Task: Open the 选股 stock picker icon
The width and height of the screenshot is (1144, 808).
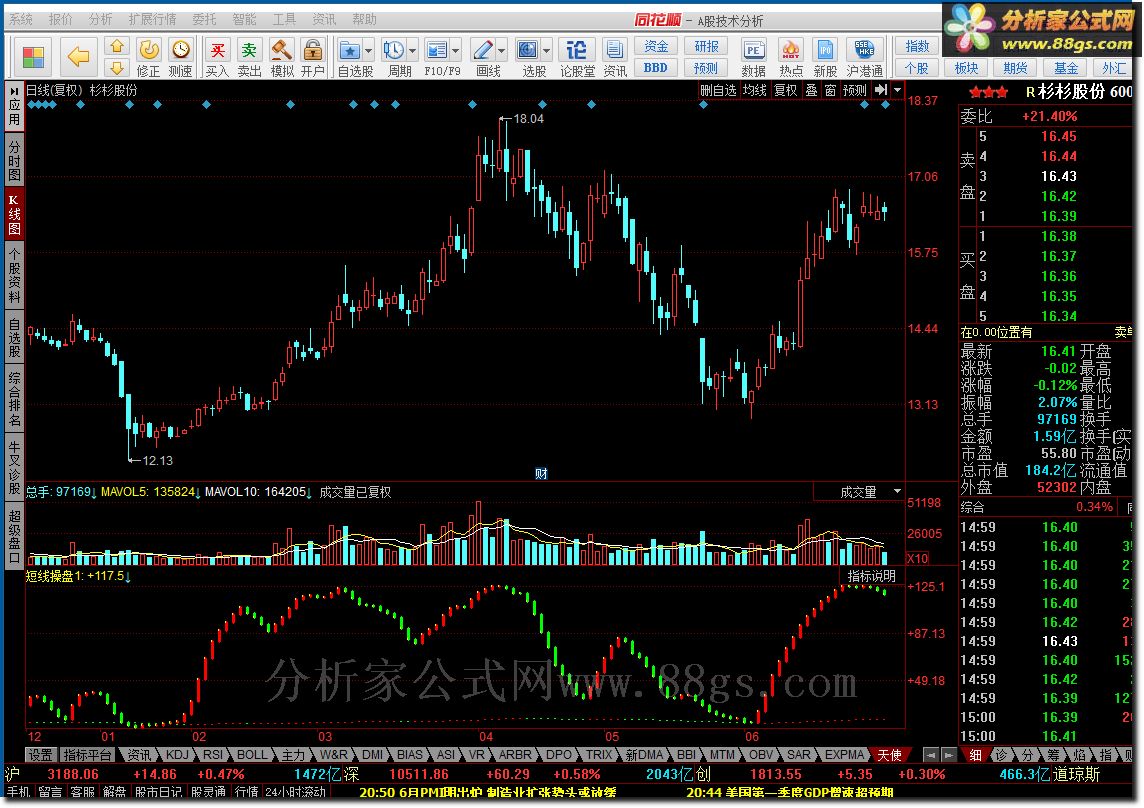Action: (x=527, y=50)
